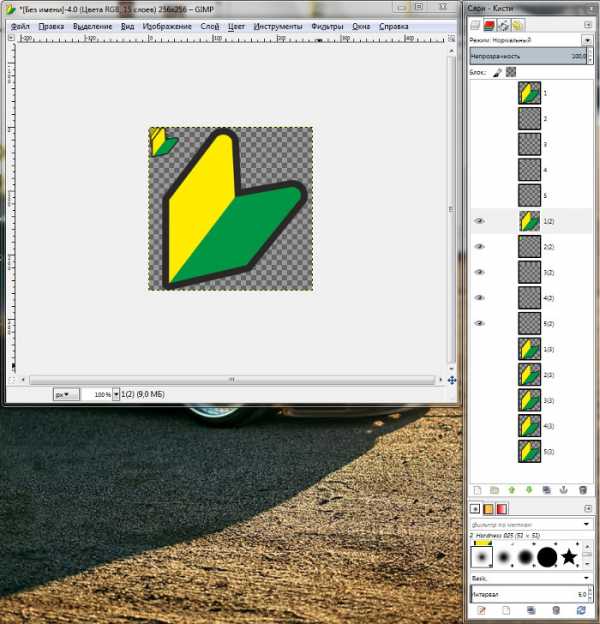Open the ruler-corner menu button
This screenshot has height=624, width=600.
pos(12,38)
